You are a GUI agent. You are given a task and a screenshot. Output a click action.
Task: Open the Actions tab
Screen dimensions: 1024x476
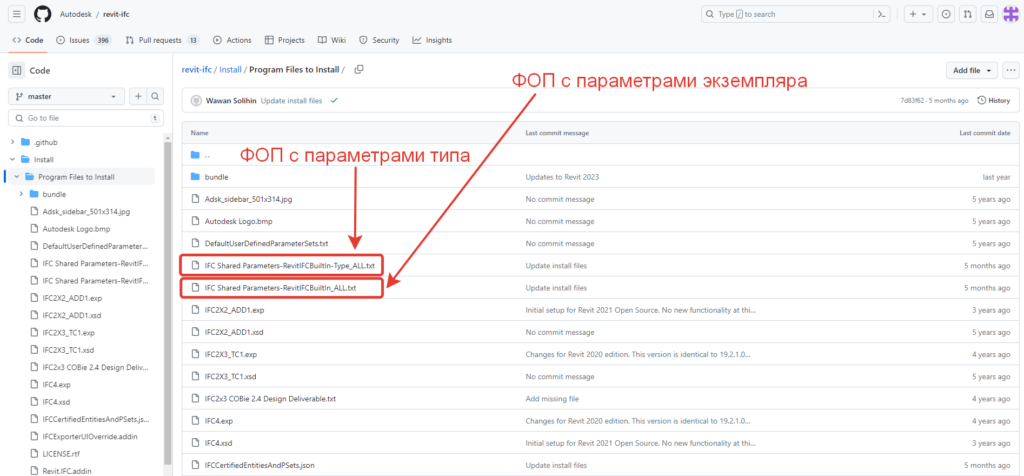tap(232, 40)
